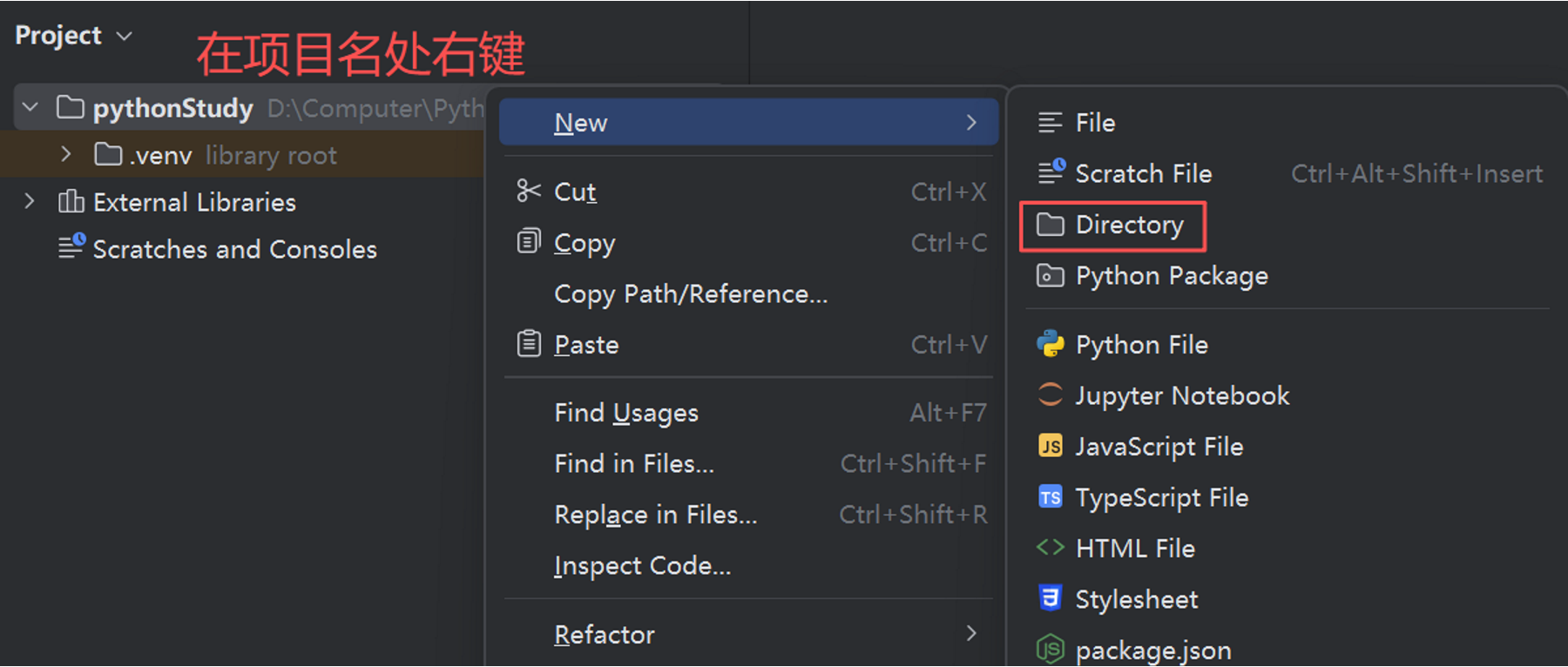Click the Python Package folder icon
The height and width of the screenshot is (667, 1568).
1051,276
